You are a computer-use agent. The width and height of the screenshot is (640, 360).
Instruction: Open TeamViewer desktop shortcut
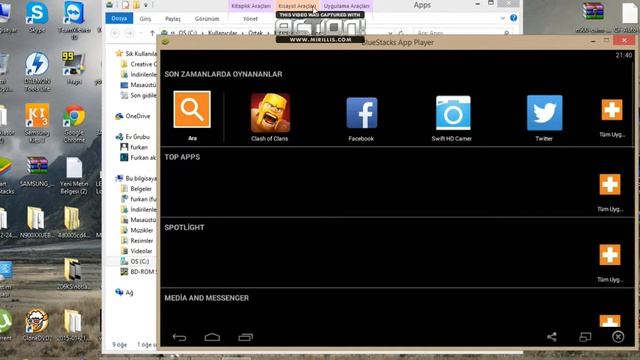point(74,20)
